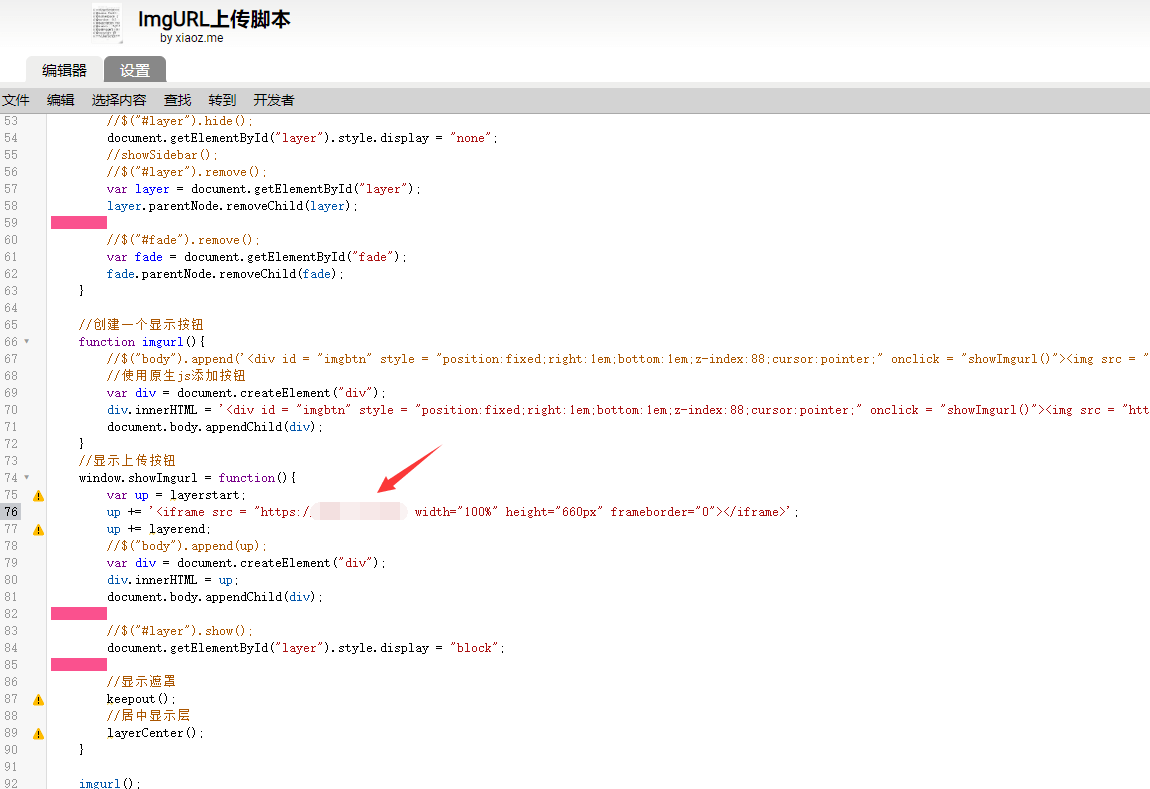
Task: Select the 编辑器 tab
Action: [x=64, y=70]
